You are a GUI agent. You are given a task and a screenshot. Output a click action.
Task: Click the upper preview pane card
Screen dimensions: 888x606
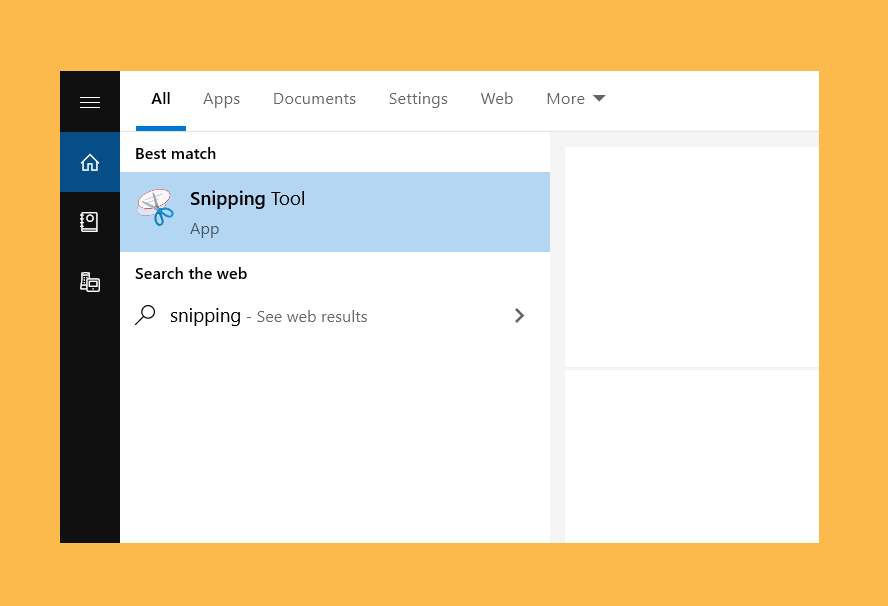(x=691, y=257)
